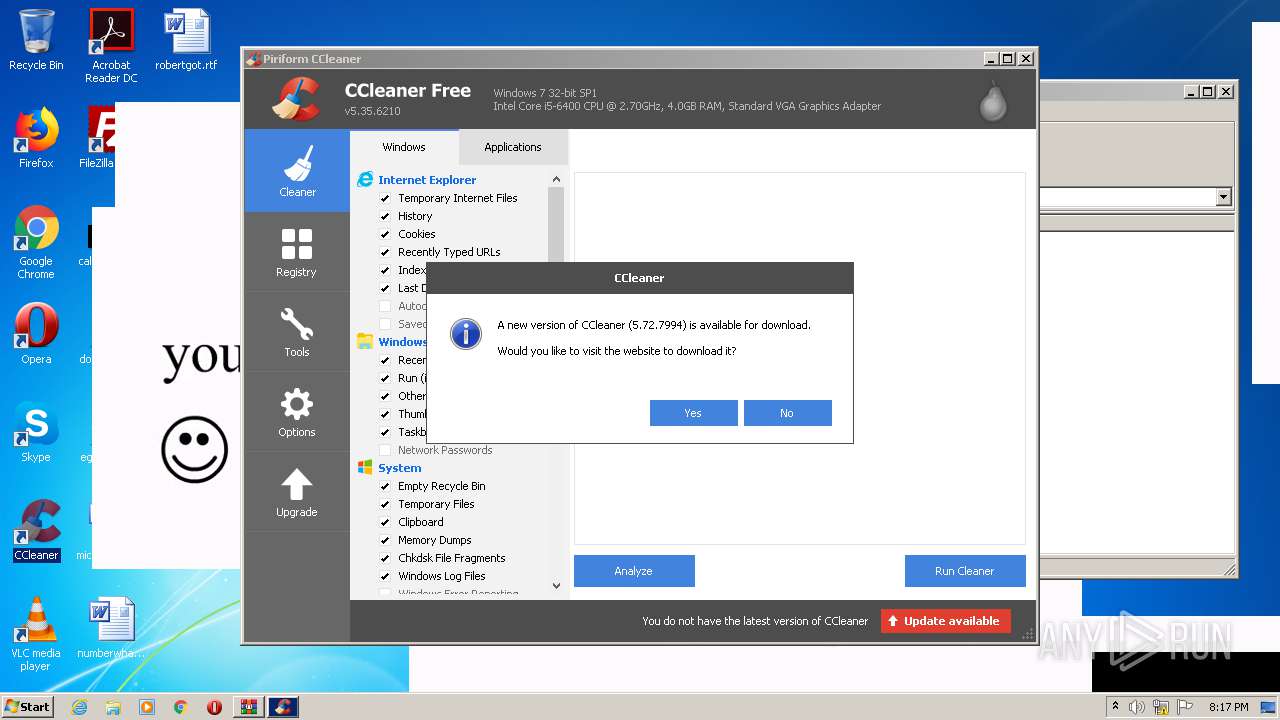
Task: Select the Acrobat Reader DC desktop icon
Action: click(x=111, y=45)
